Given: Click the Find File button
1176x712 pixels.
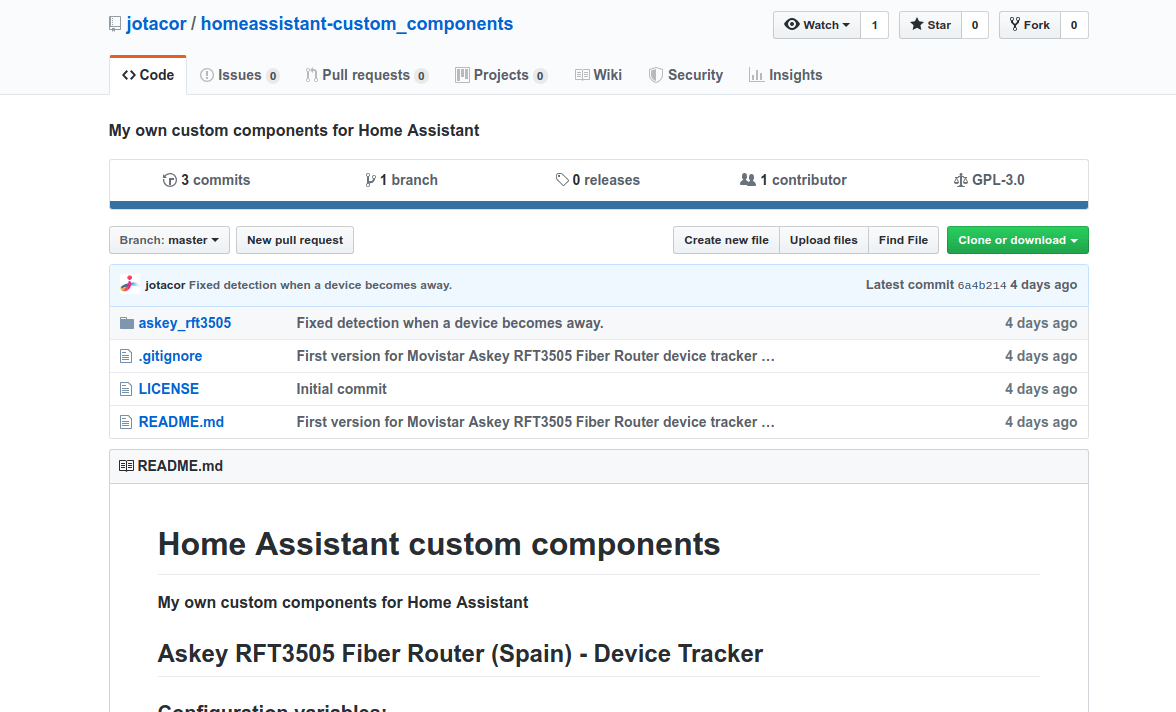Looking at the screenshot, I should click(903, 240).
